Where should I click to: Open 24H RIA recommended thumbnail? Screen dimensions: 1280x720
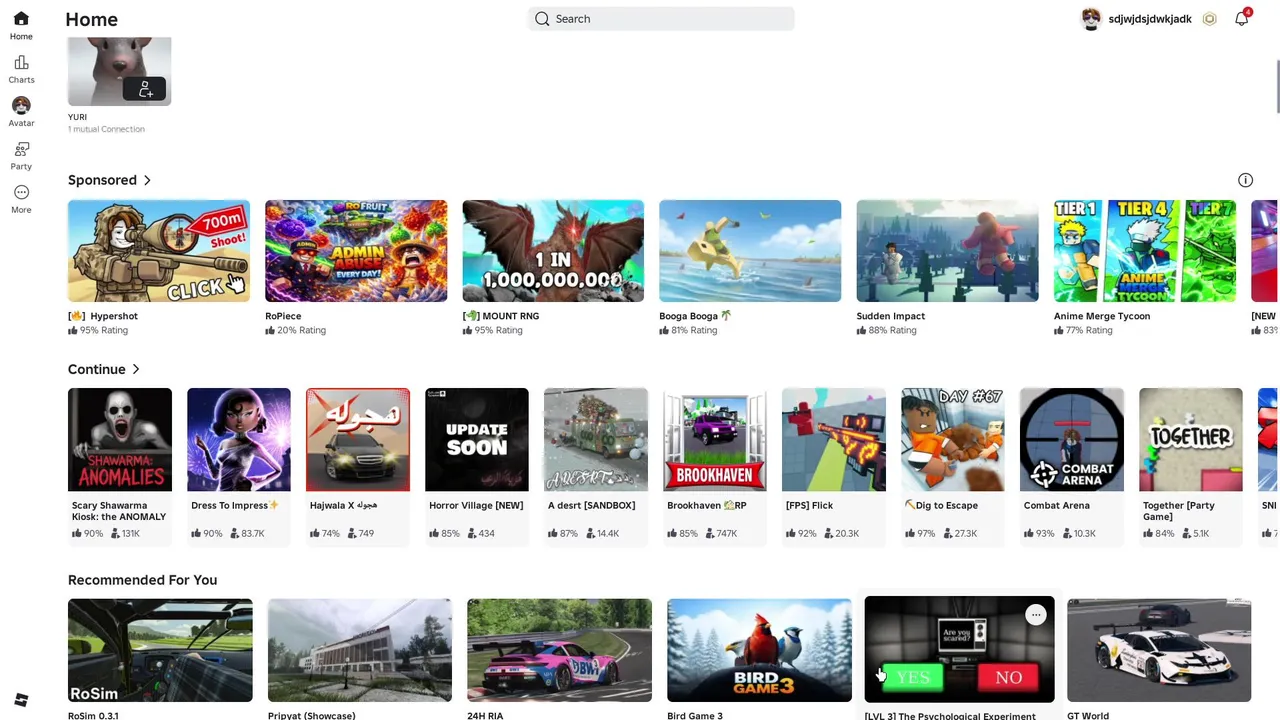point(560,650)
